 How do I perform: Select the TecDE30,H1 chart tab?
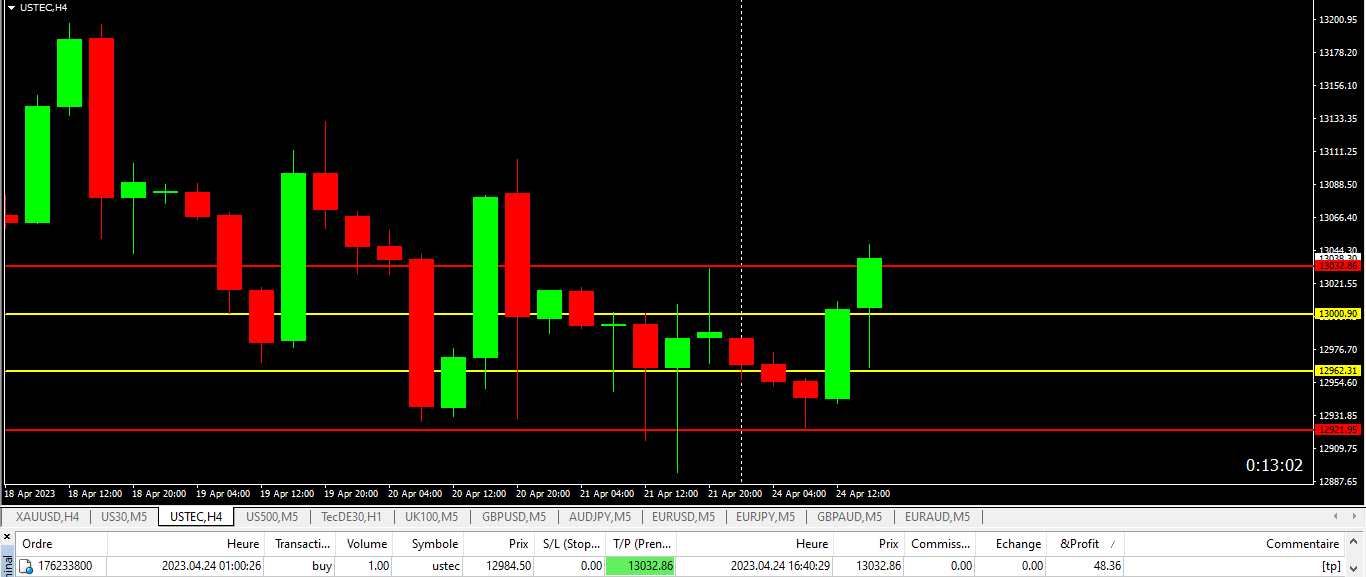[x=351, y=517]
